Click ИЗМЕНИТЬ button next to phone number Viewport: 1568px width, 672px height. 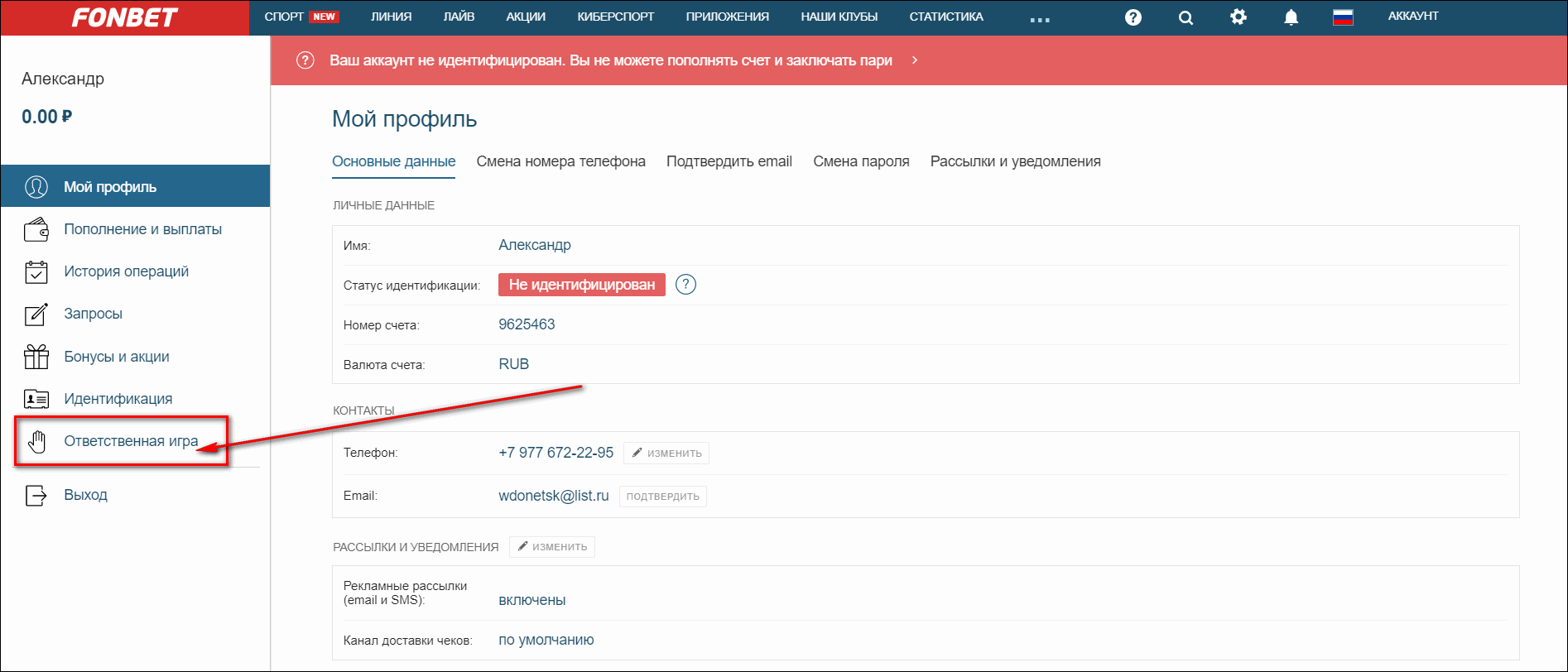[x=666, y=454]
